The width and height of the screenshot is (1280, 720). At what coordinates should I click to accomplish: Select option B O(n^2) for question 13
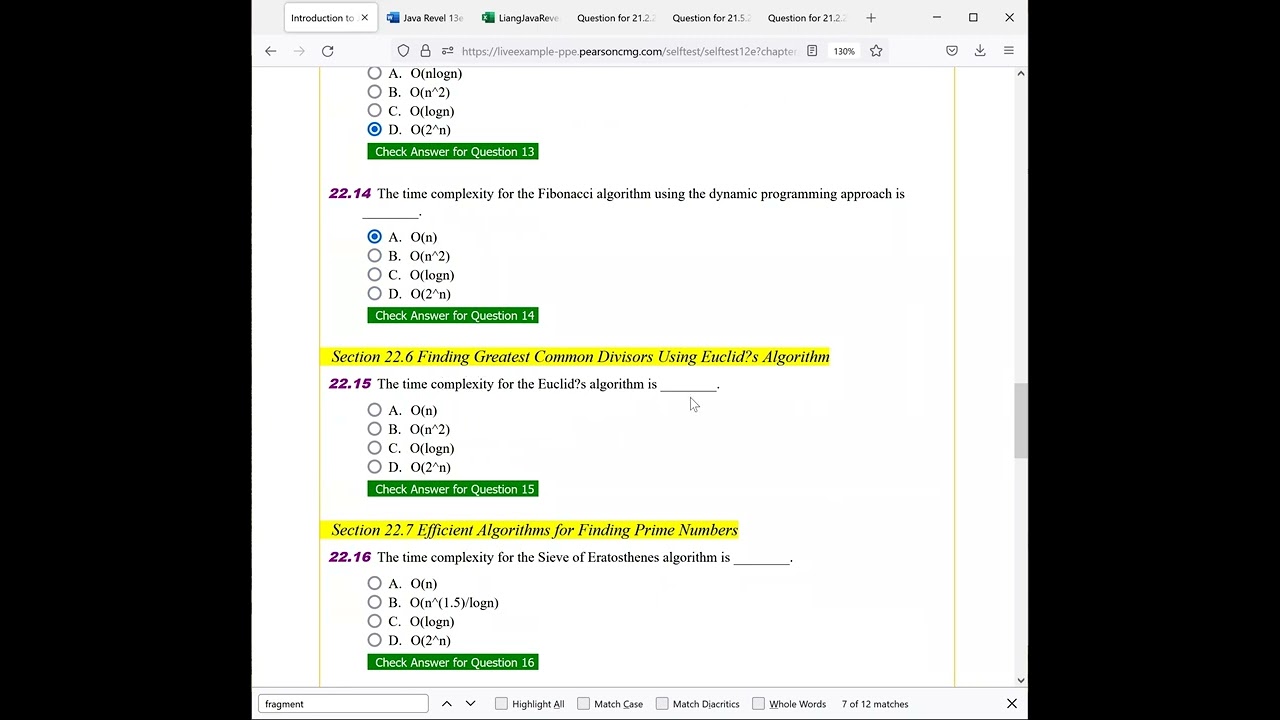tap(374, 92)
